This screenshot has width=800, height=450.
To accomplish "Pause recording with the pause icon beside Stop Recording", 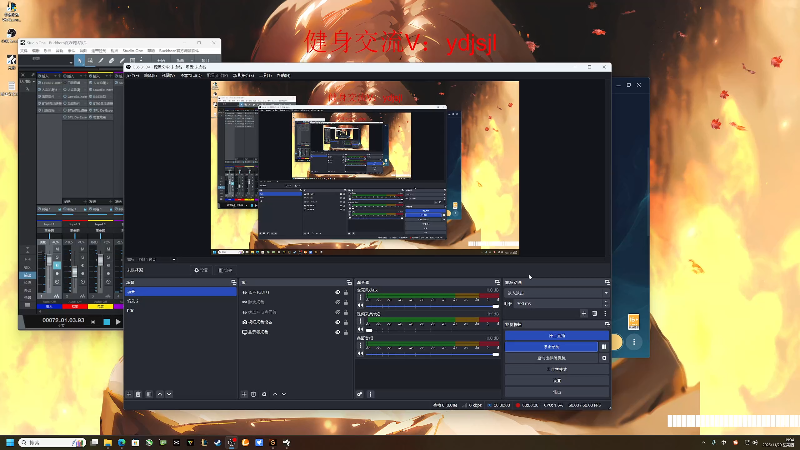I will point(604,347).
